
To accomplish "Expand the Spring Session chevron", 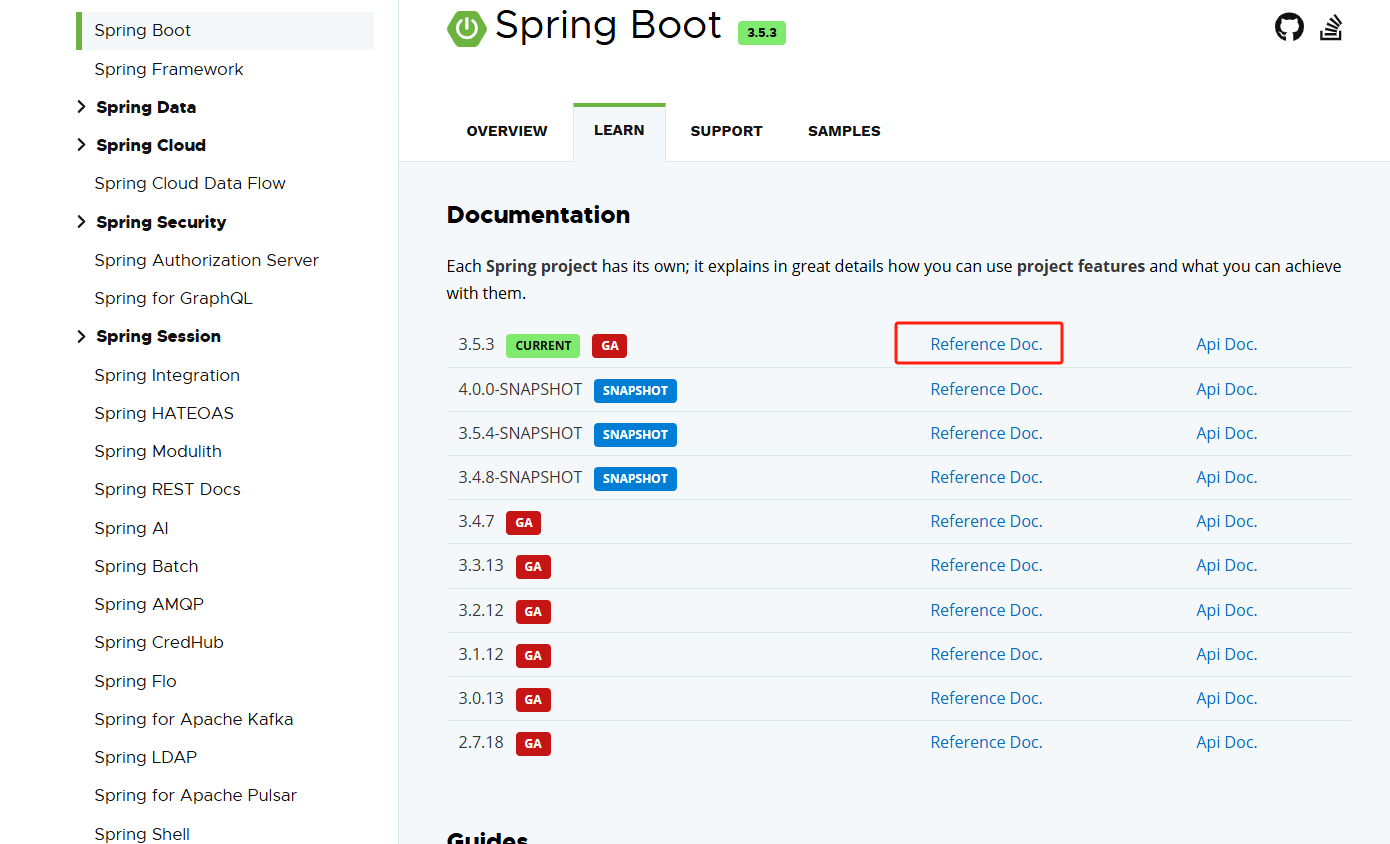I will tap(81, 336).
